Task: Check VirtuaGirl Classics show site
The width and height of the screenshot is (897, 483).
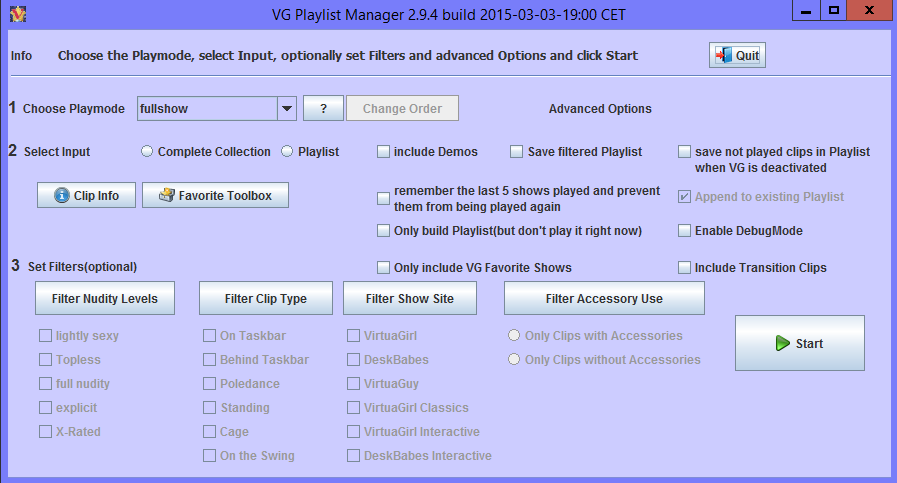Action: point(354,407)
